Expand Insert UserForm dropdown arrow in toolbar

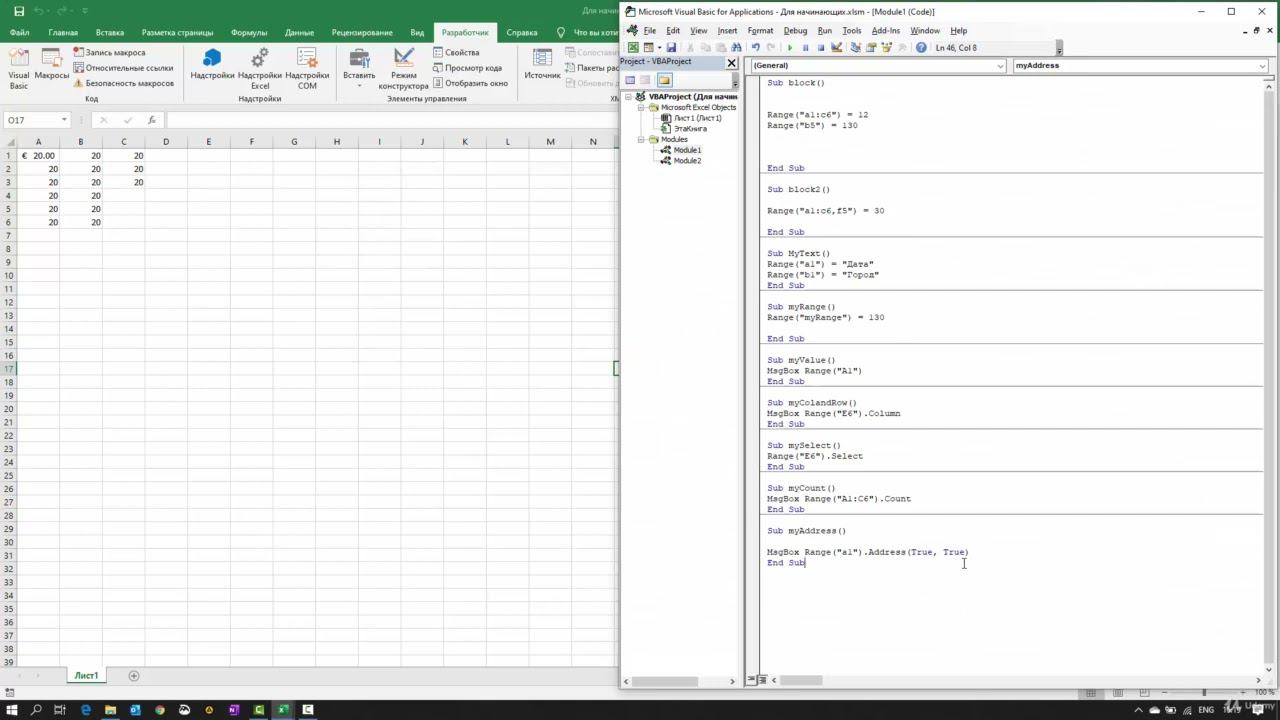pos(660,47)
